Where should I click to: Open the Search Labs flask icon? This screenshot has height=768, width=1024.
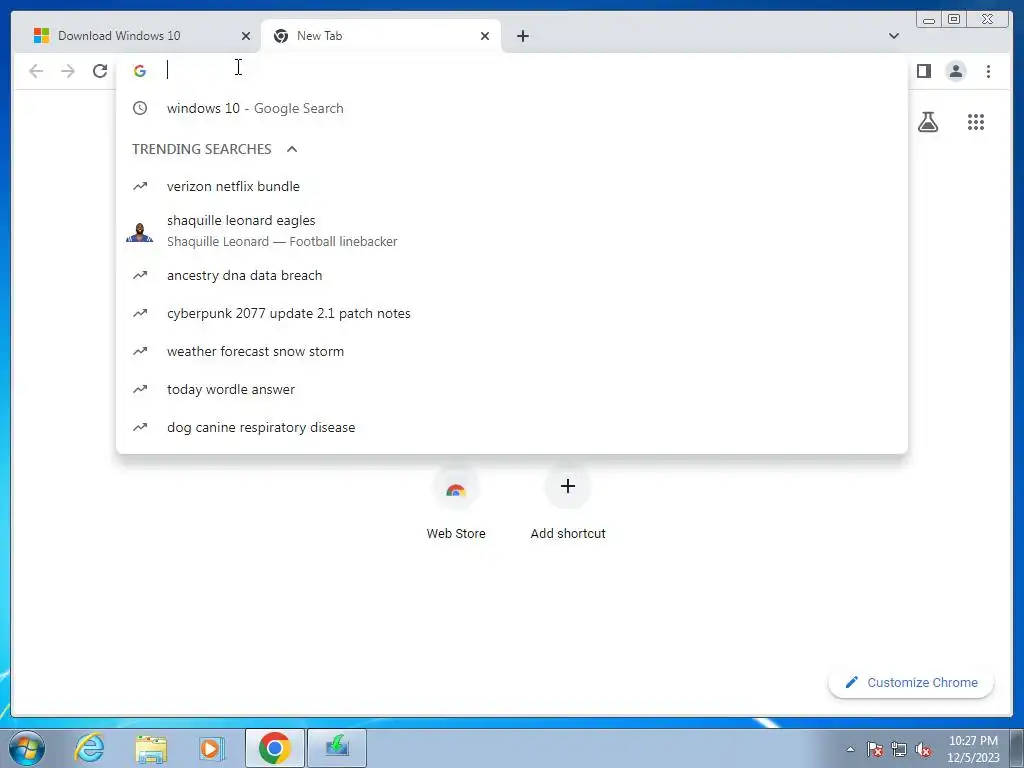[x=928, y=122]
